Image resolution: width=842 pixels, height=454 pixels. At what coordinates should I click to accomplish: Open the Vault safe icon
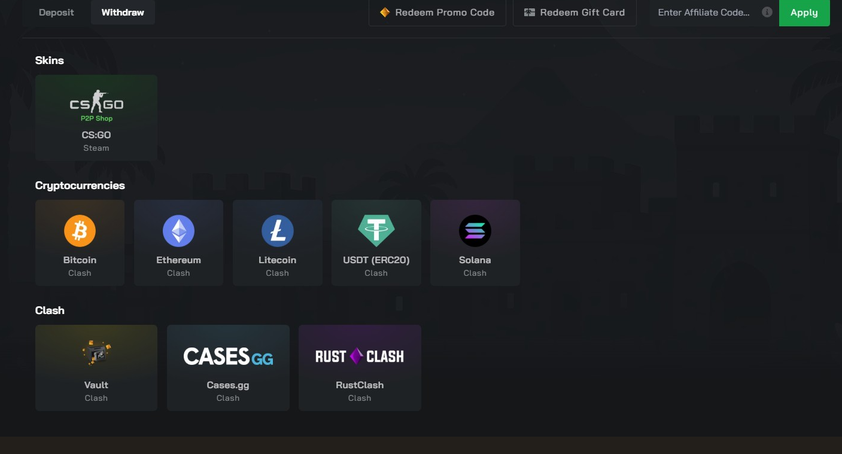tap(96, 352)
